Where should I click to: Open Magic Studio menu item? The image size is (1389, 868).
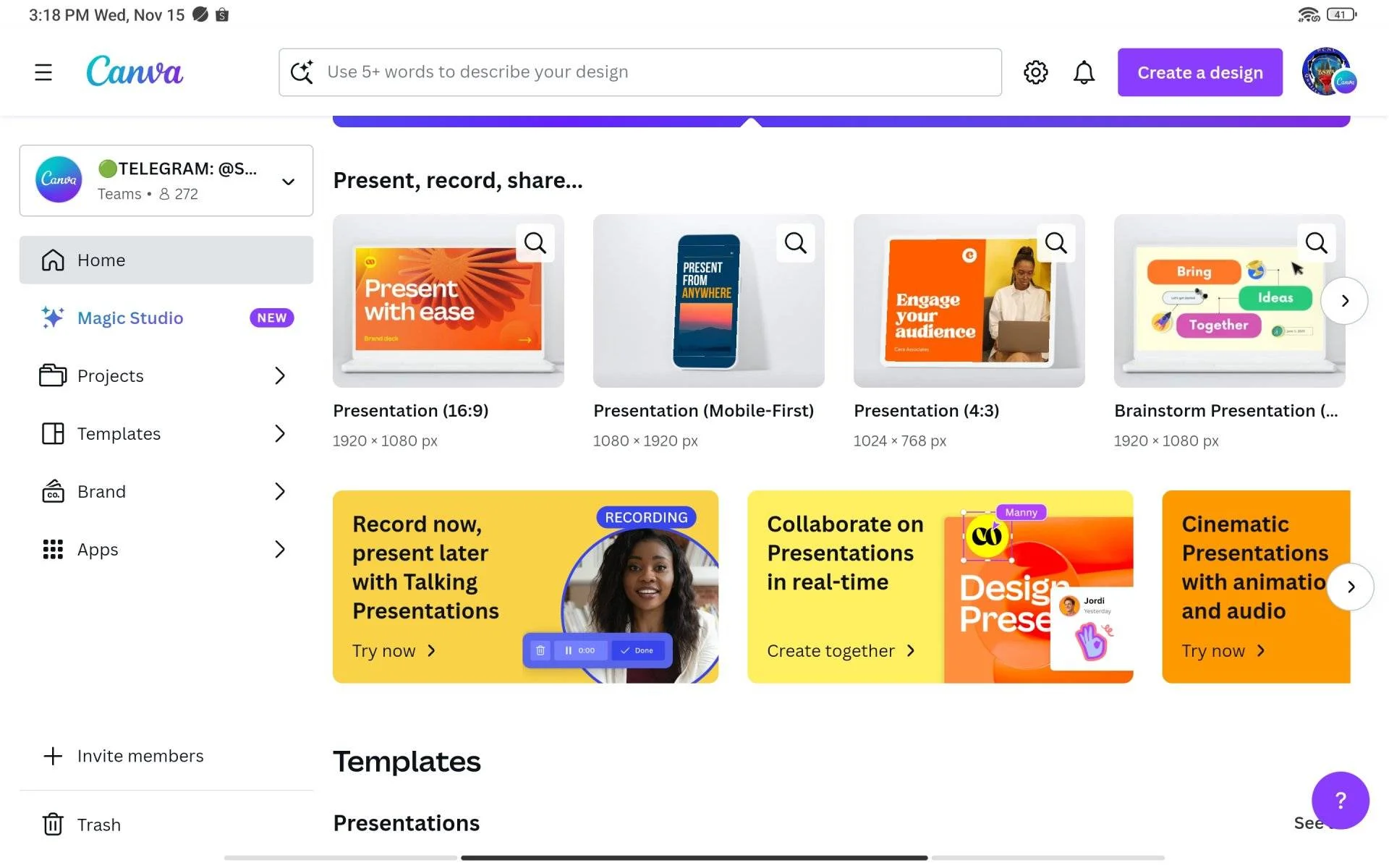[x=166, y=318]
